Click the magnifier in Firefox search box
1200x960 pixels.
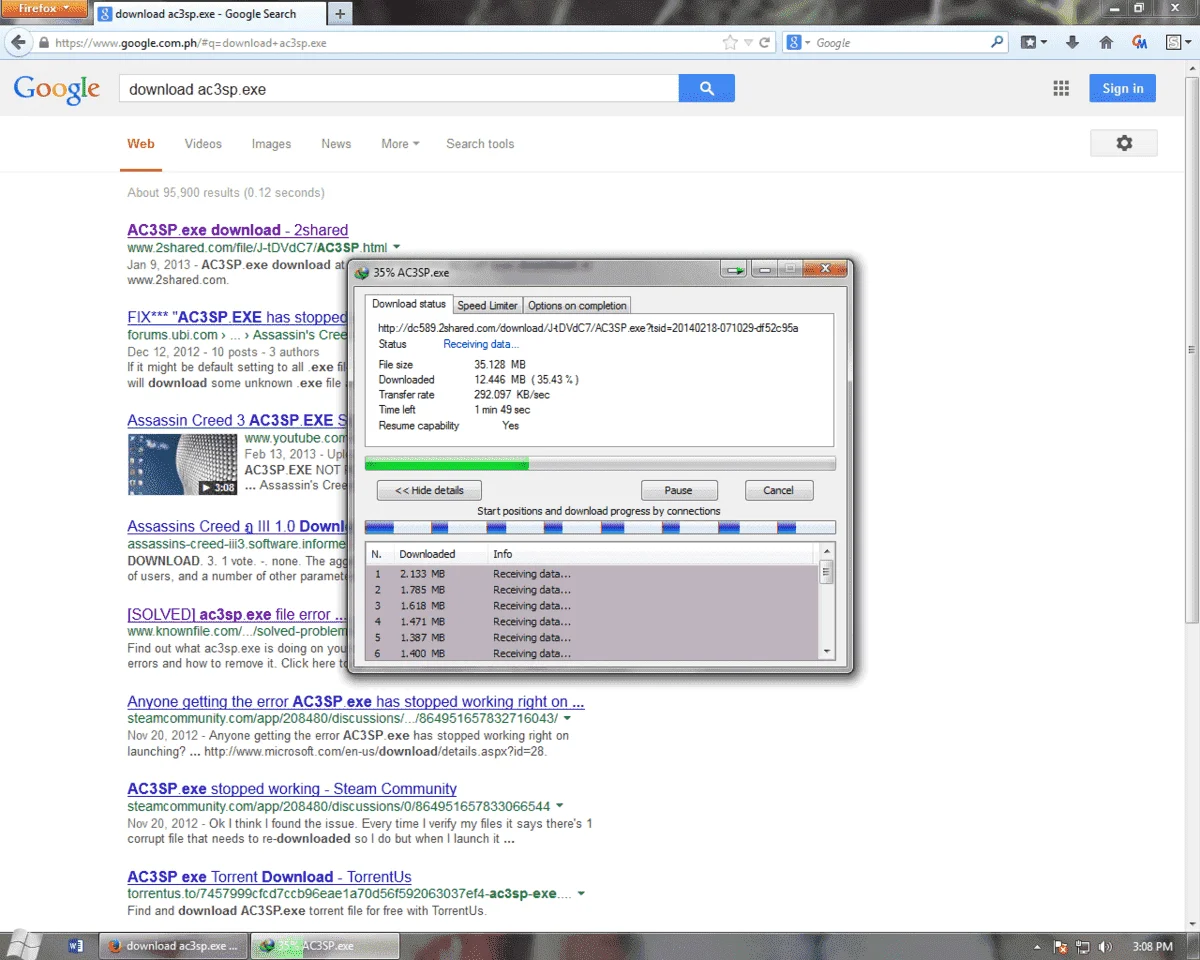(x=997, y=43)
